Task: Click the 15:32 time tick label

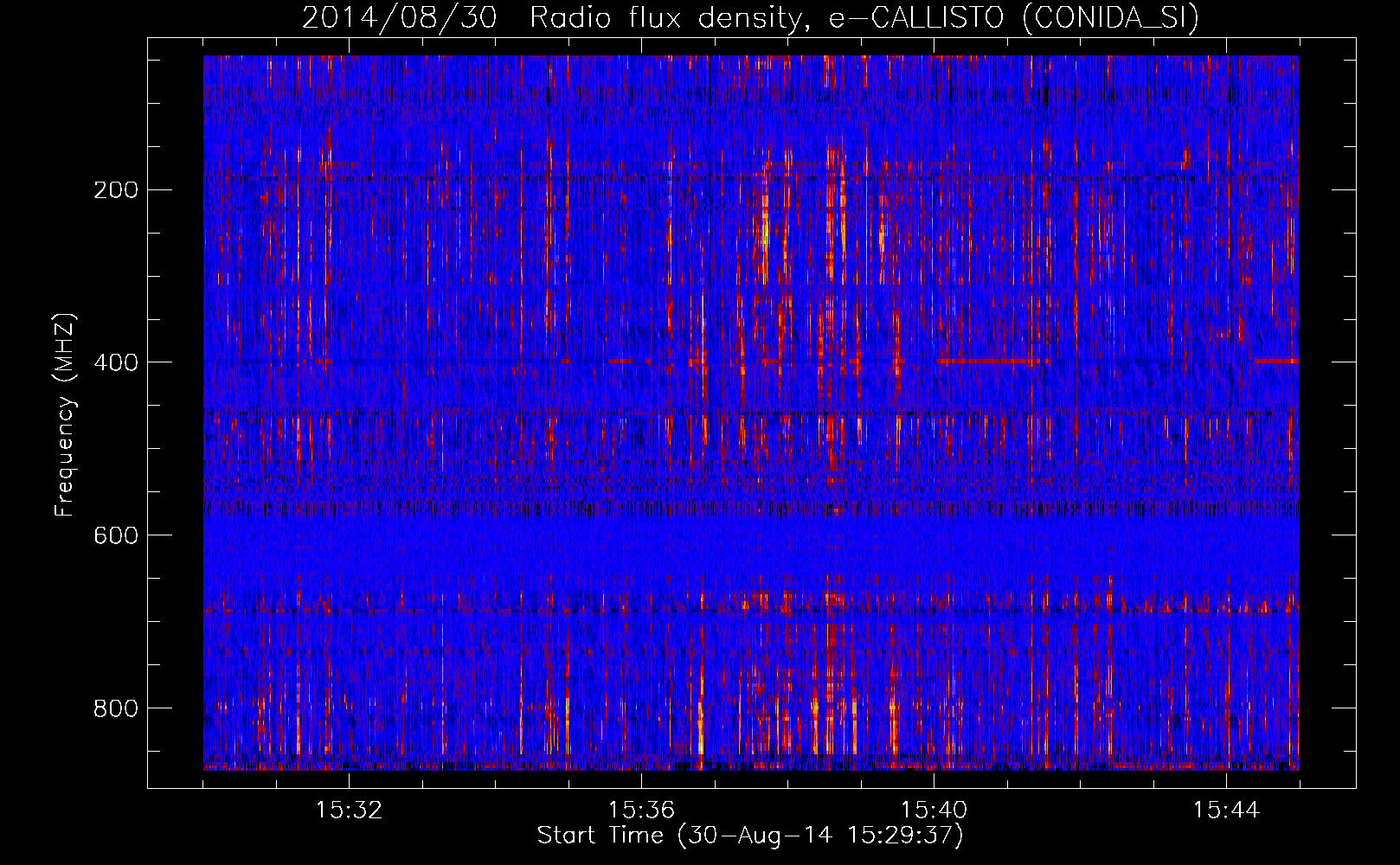Action: (x=349, y=811)
